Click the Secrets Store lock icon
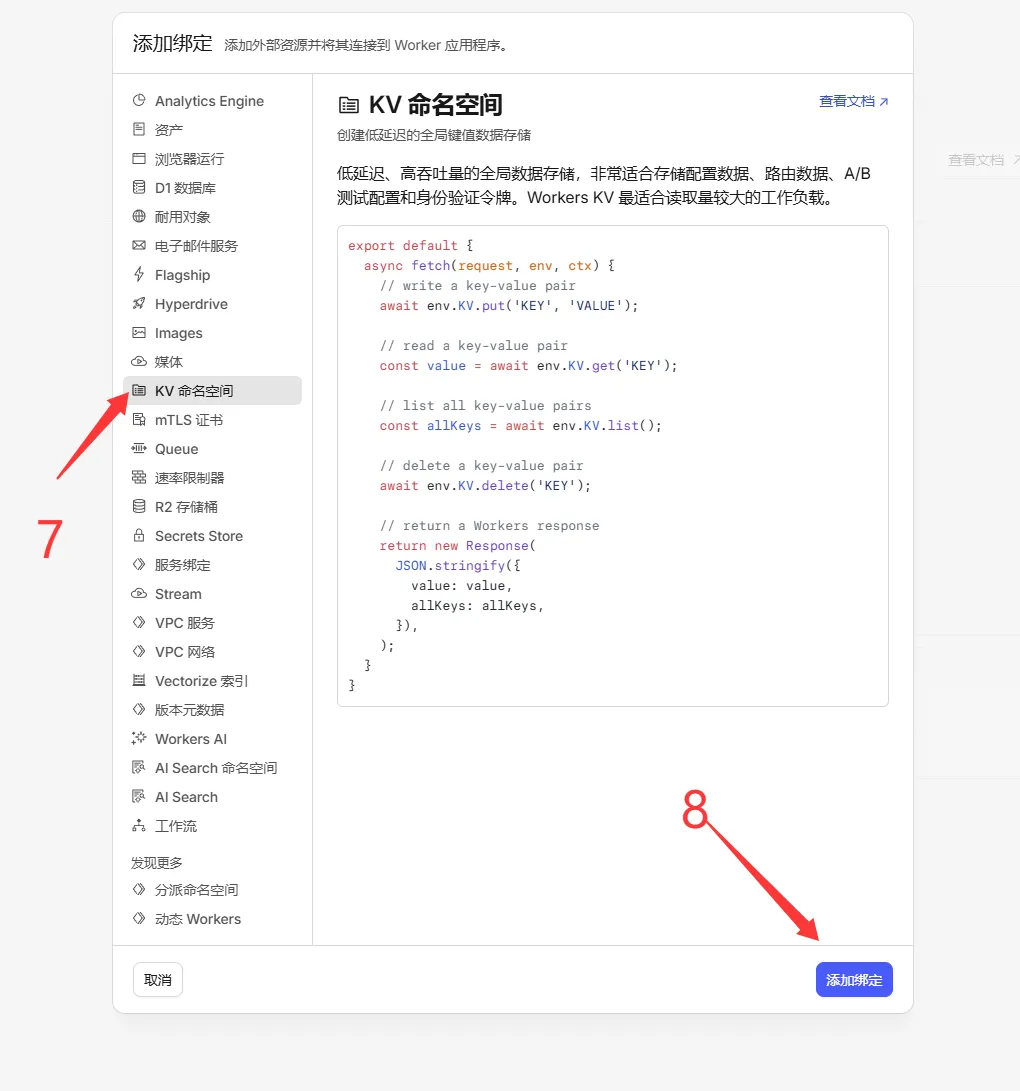1020x1091 pixels. (139, 535)
